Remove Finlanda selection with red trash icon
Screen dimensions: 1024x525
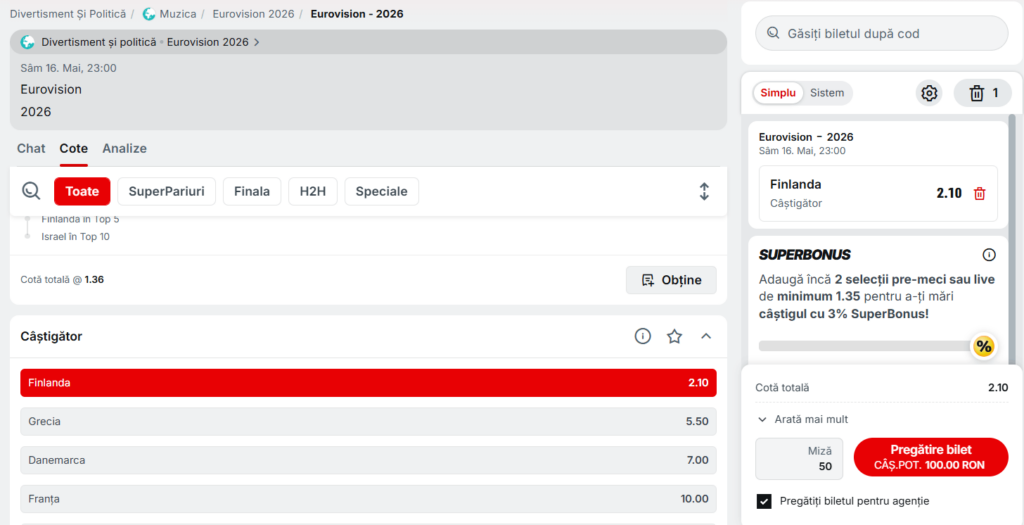[980, 193]
